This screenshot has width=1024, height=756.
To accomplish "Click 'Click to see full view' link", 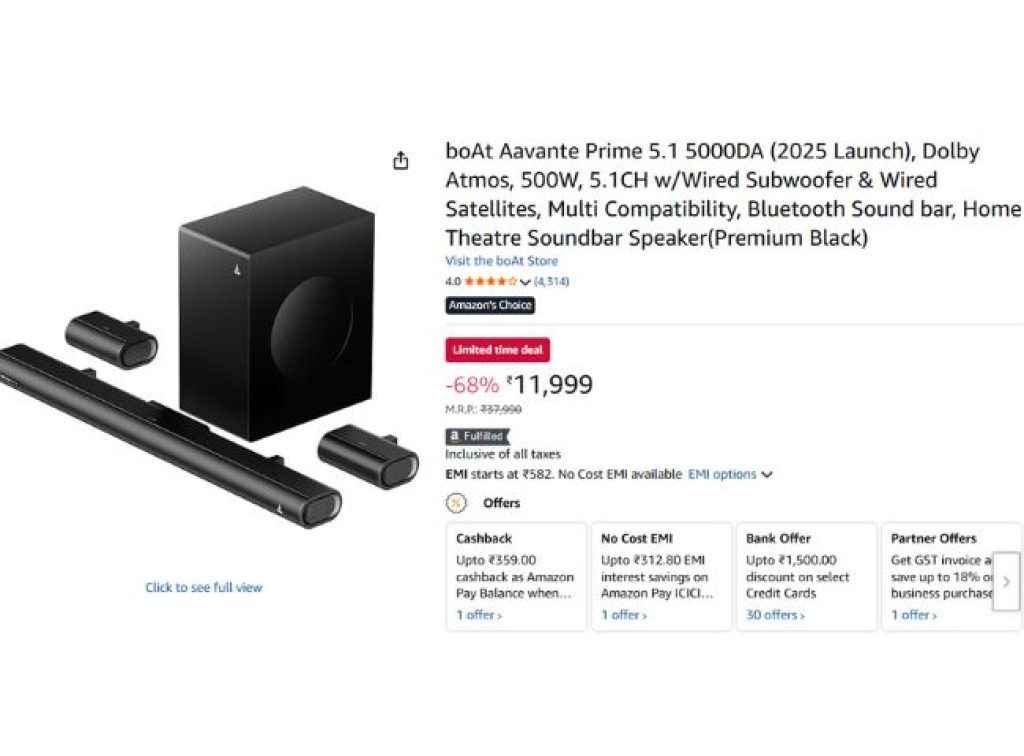I will 204,587.
